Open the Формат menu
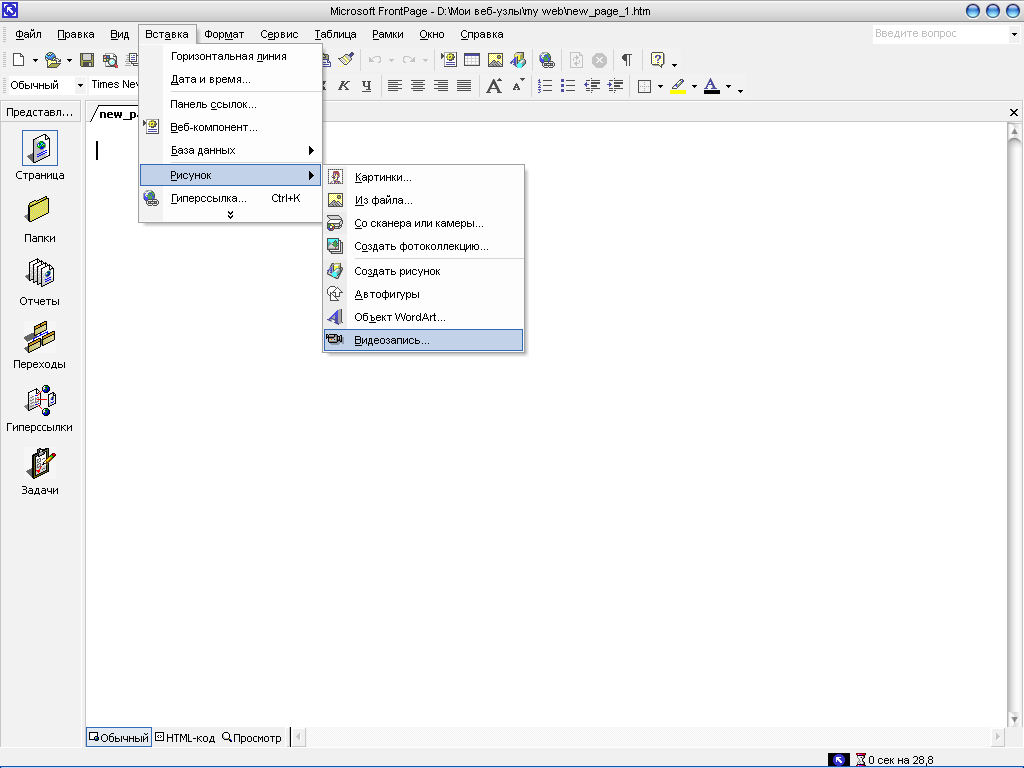Screen dimensions: 1024x768 coord(224,34)
